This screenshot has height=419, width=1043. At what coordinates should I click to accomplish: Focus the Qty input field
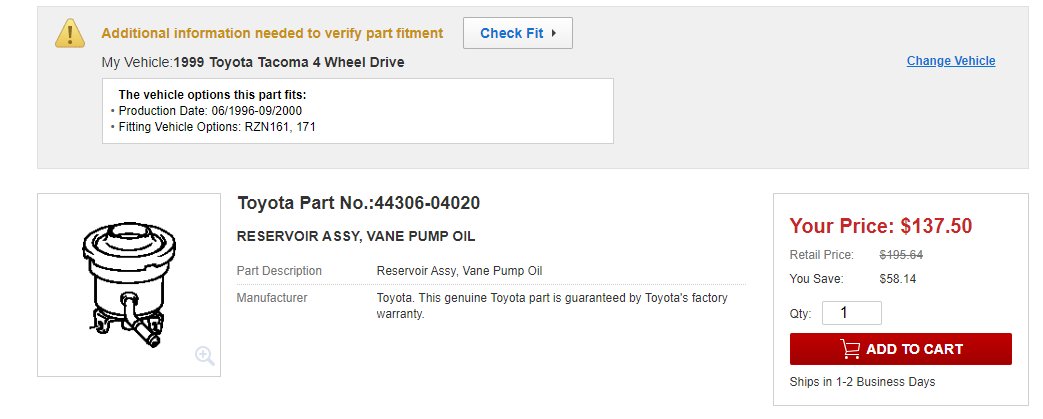[x=851, y=313]
